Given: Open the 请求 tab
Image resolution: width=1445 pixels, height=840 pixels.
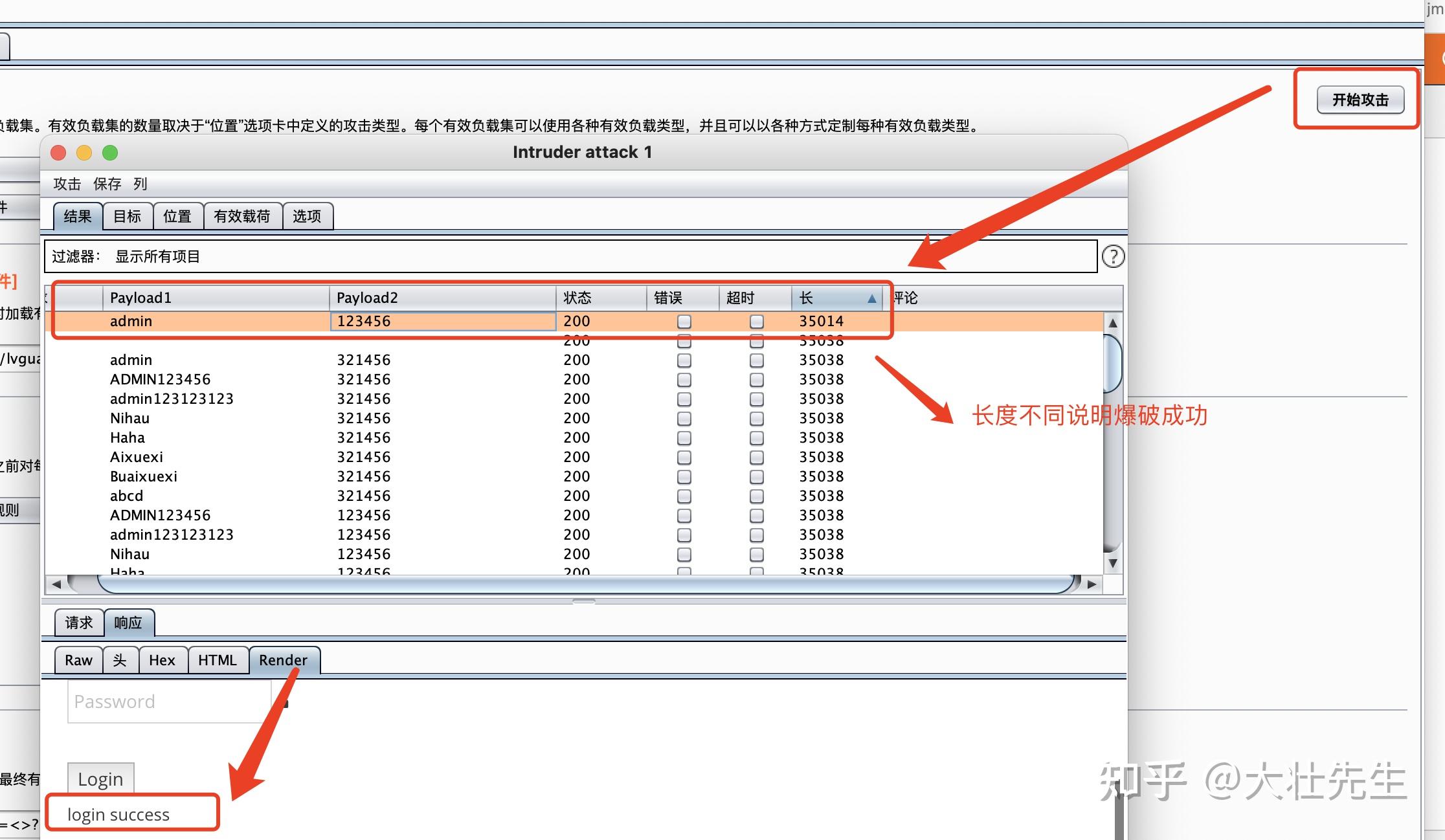Looking at the screenshot, I should click(x=79, y=623).
